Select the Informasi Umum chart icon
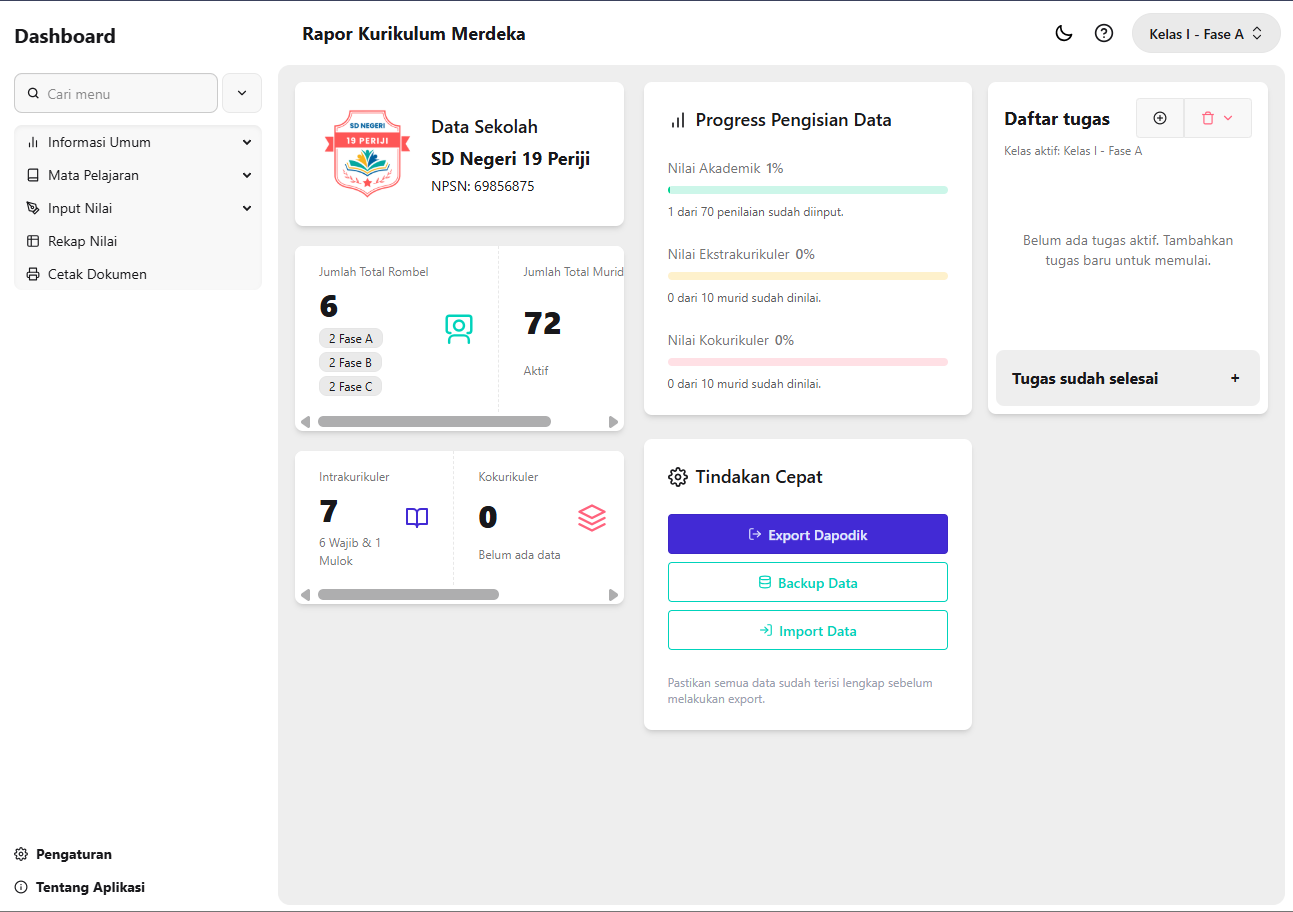 (31, 142)
